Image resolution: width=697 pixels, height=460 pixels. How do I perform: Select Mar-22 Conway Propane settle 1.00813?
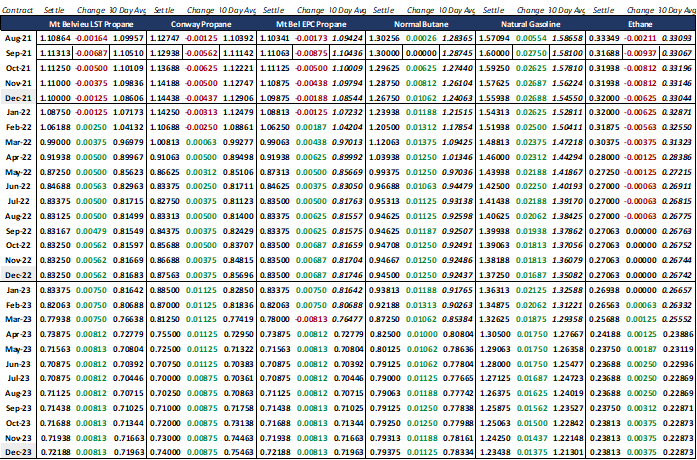coord(165,142)
